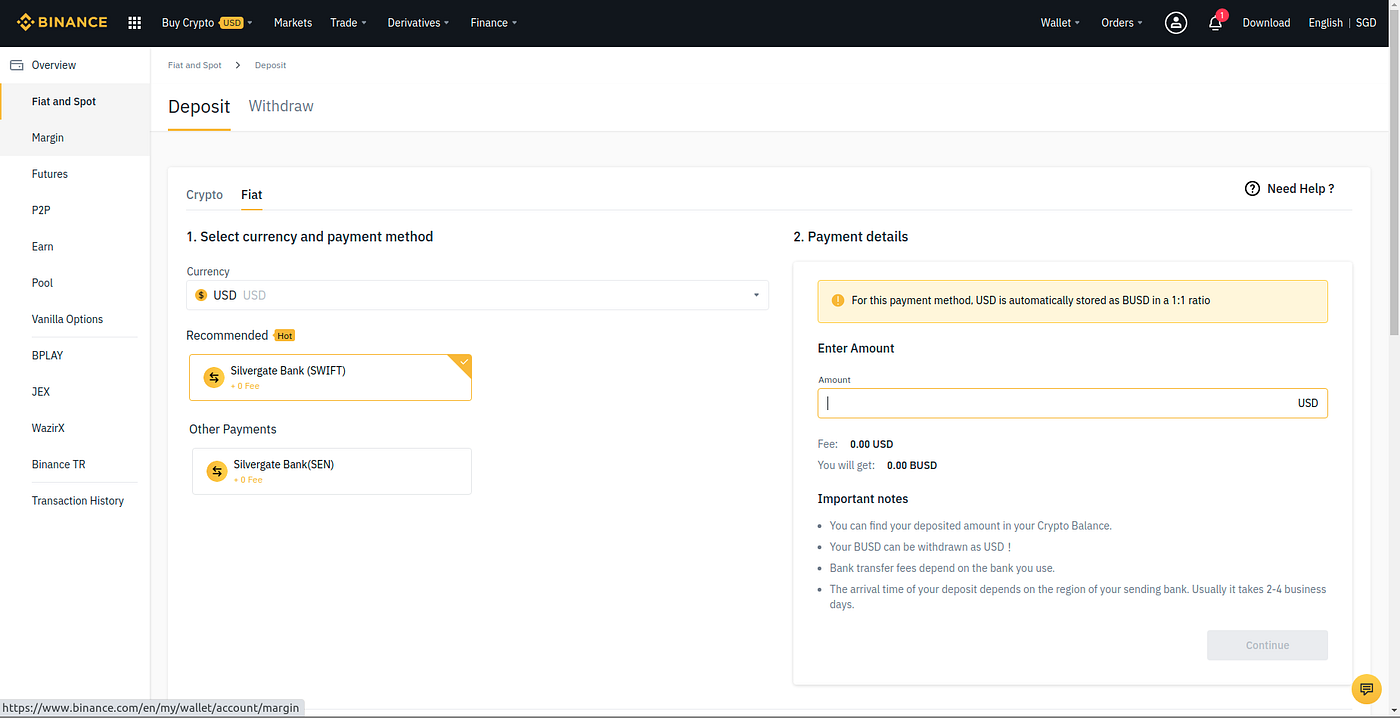Image resolution: width=1400 pixels, height=718 pixels.
Task: Click the Silvergate Bank (SEN) transfer icon
Action: coord(217,471)
